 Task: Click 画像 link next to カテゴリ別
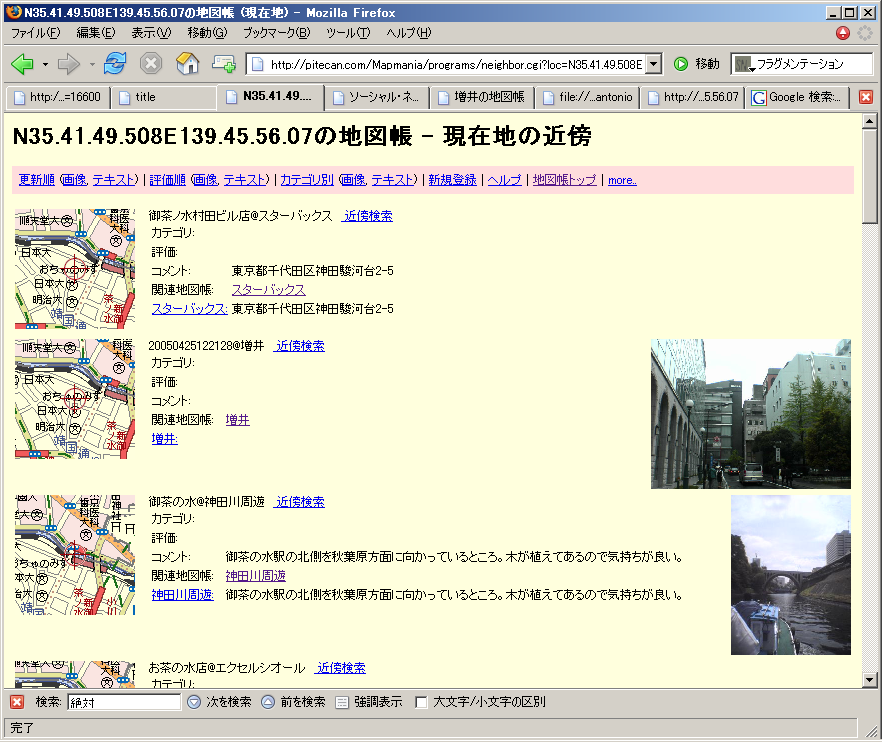click(354, 180)
